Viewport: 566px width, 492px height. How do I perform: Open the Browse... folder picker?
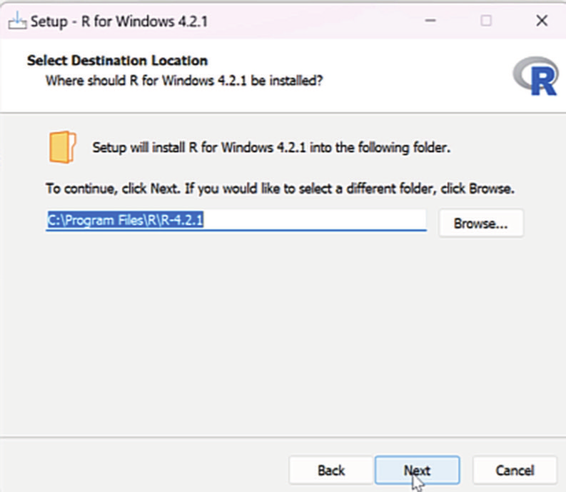(481, 223)
